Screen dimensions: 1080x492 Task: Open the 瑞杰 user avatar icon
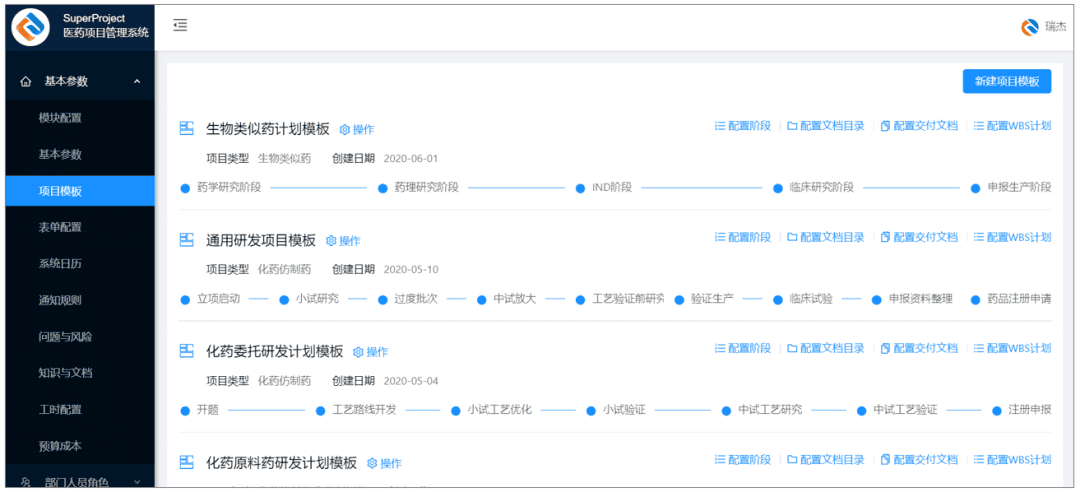click(x=1030, y=27)
